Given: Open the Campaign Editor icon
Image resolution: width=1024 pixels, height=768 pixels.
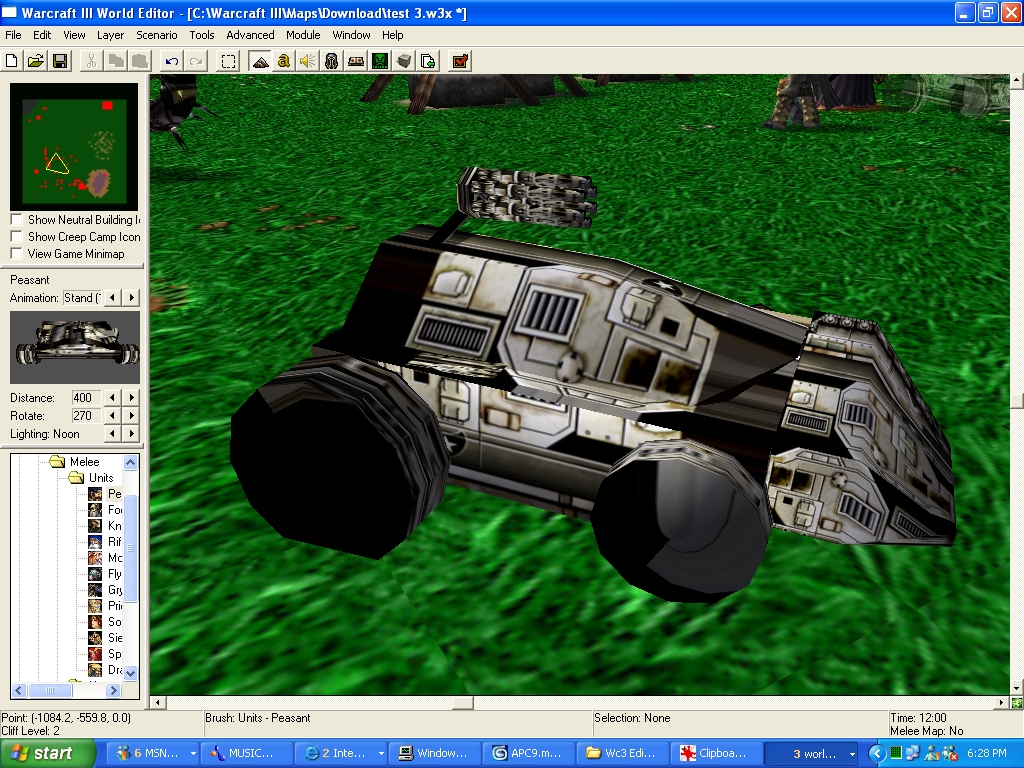Looking at the screenshot, I should coord(356,61).
